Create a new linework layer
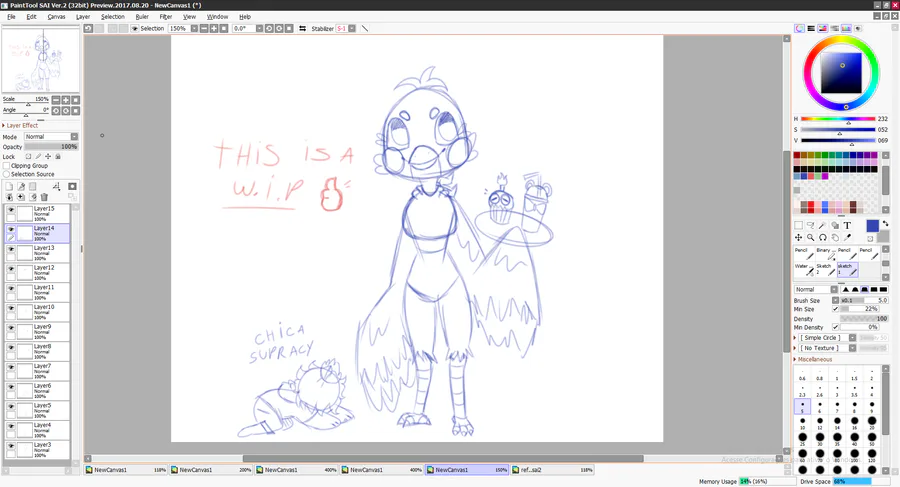 (21, 187)
